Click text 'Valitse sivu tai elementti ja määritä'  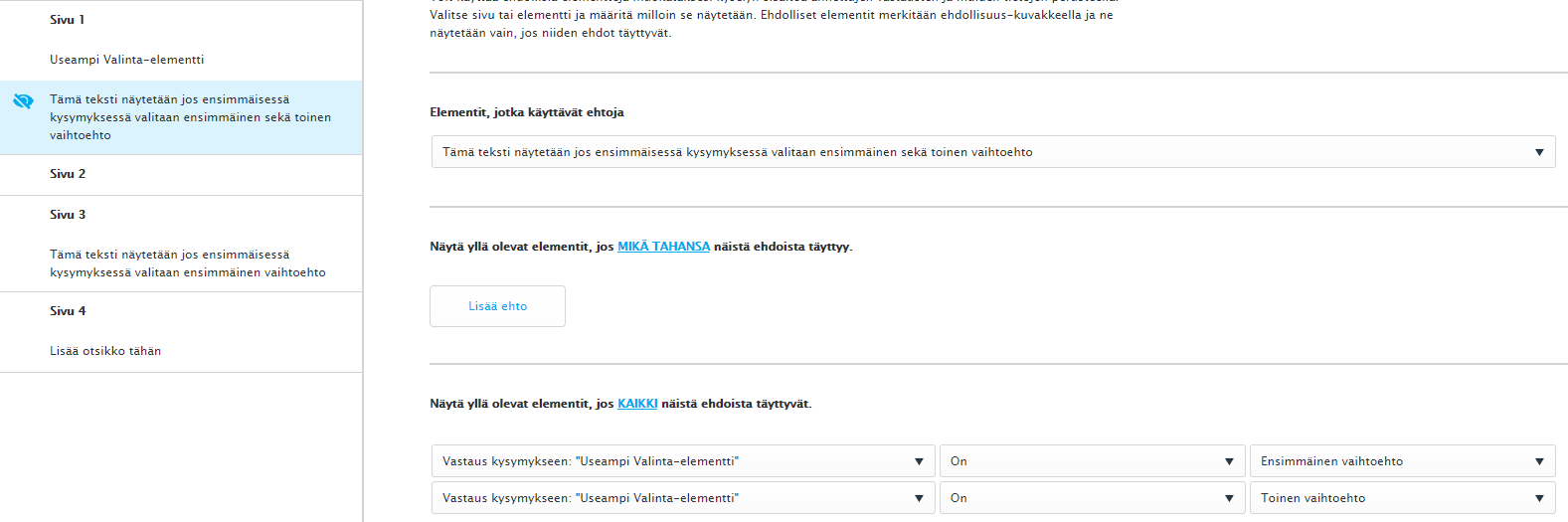(x=535, y=15)
